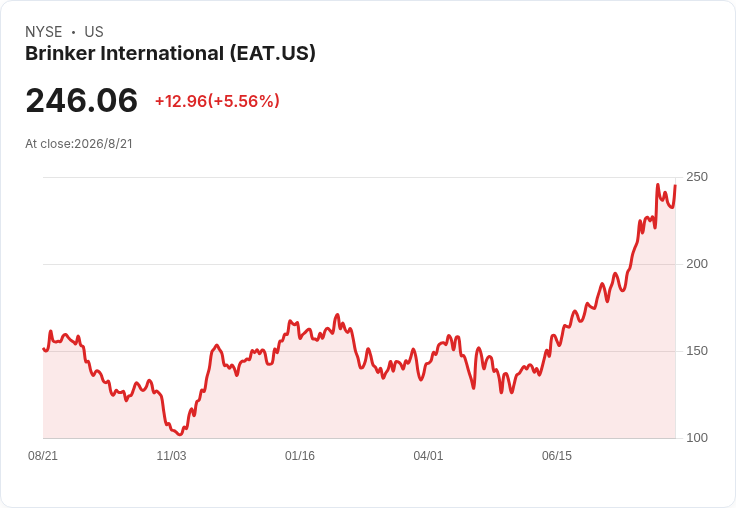
Task: Click the 250 y-axis label
Action: click(x=697, y=177)
